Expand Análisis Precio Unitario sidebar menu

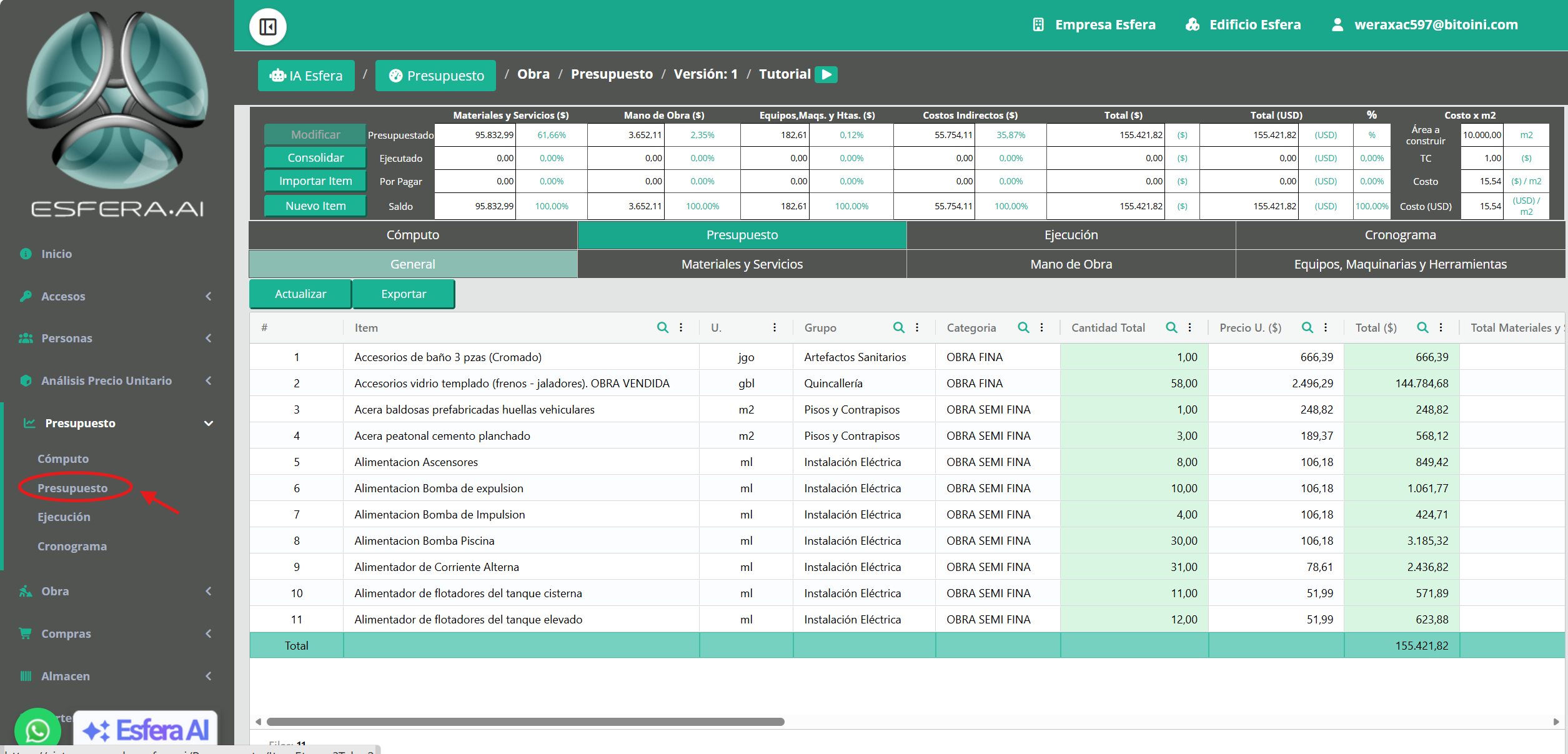pyautogui.click(x=117, y=380)
